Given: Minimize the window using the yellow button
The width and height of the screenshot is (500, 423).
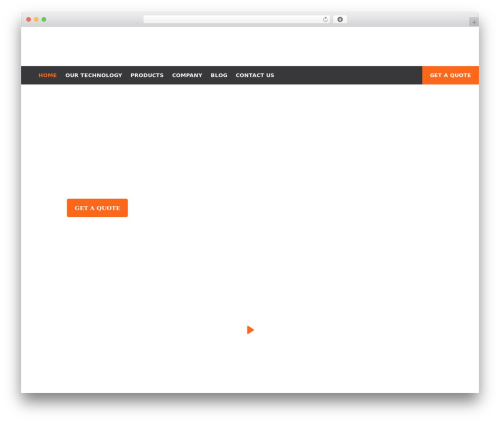Looking at the screenshot, I should 36,20.
